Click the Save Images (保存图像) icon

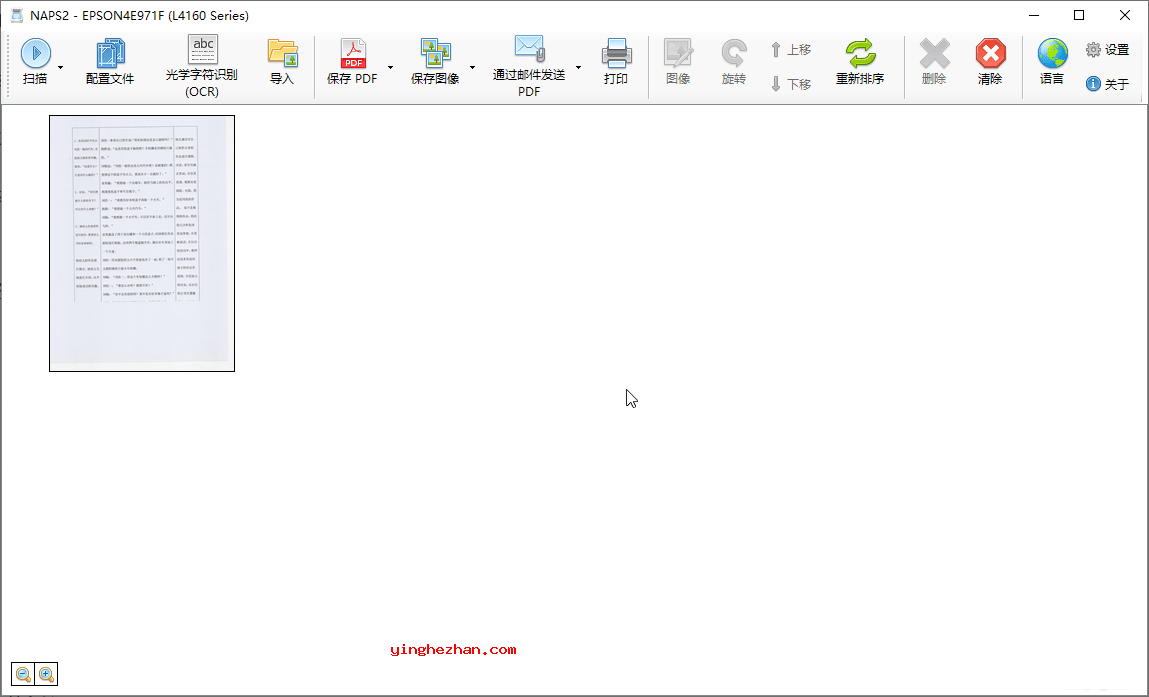click(x=435, y=54)
